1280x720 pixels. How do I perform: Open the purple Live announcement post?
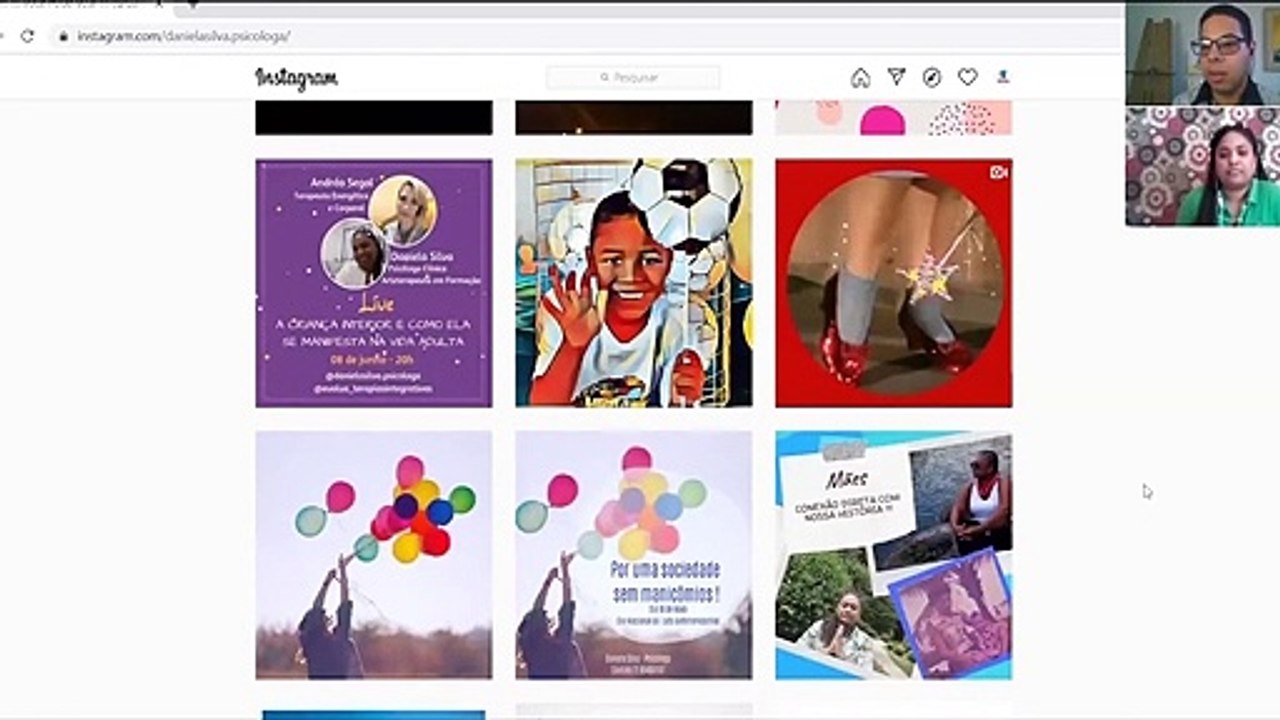374,283
